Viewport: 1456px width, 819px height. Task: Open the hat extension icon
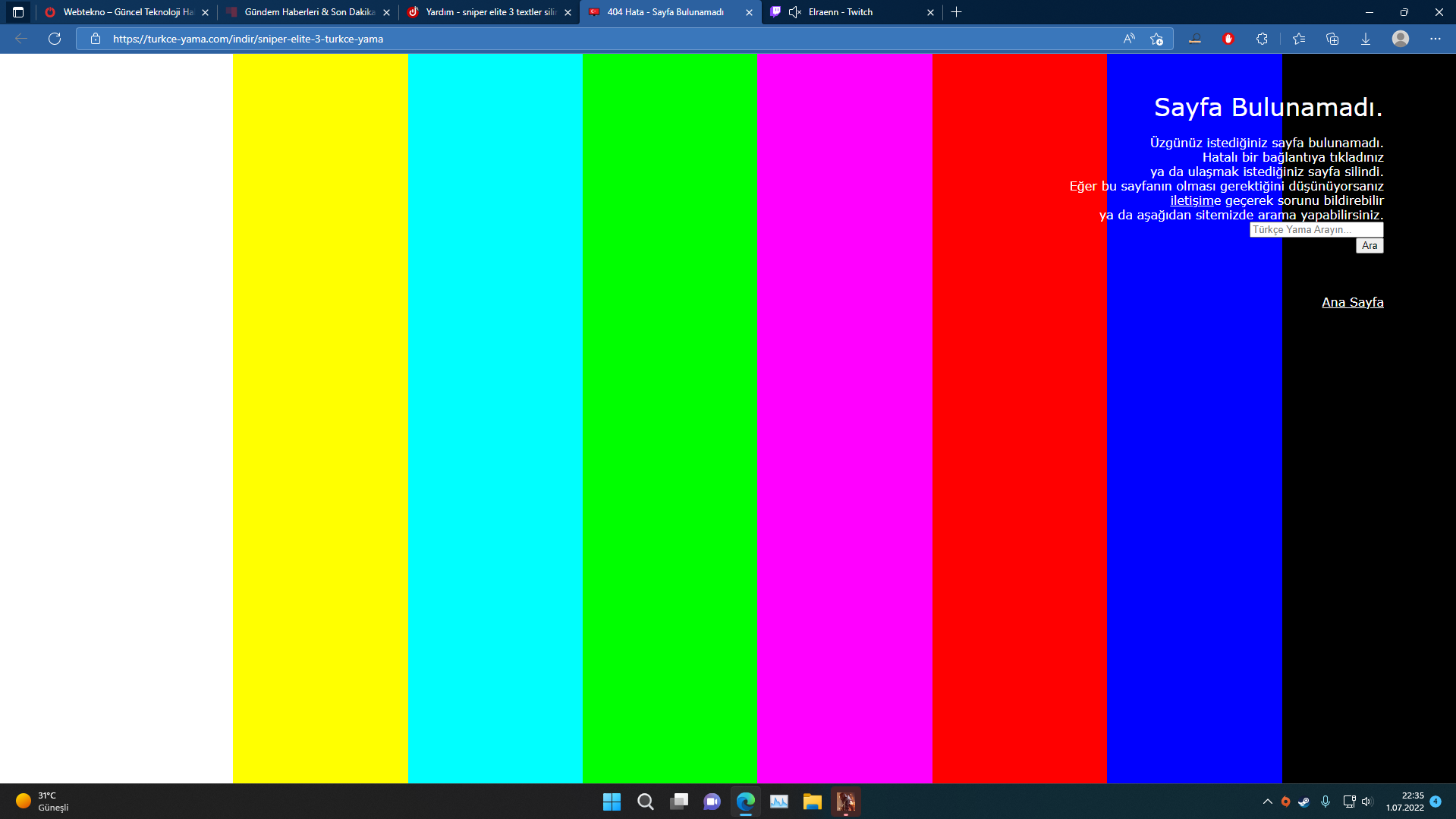[1195, 39]
